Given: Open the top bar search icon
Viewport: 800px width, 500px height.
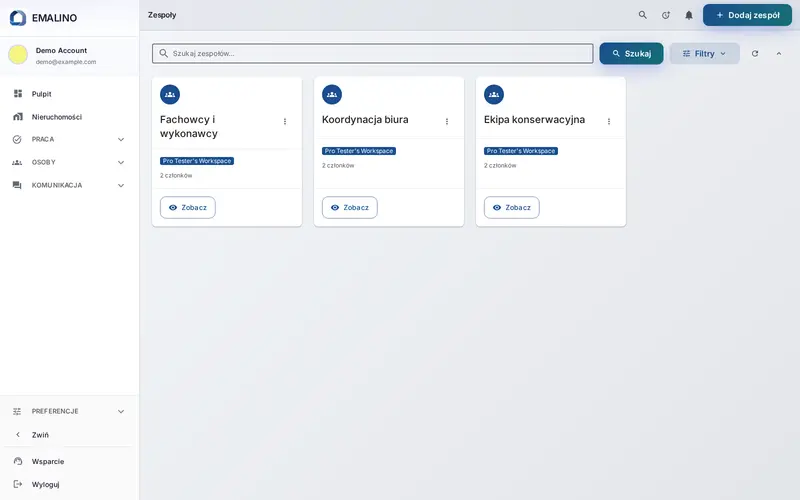Looking at the screenshot, I should tap(643, 15).
